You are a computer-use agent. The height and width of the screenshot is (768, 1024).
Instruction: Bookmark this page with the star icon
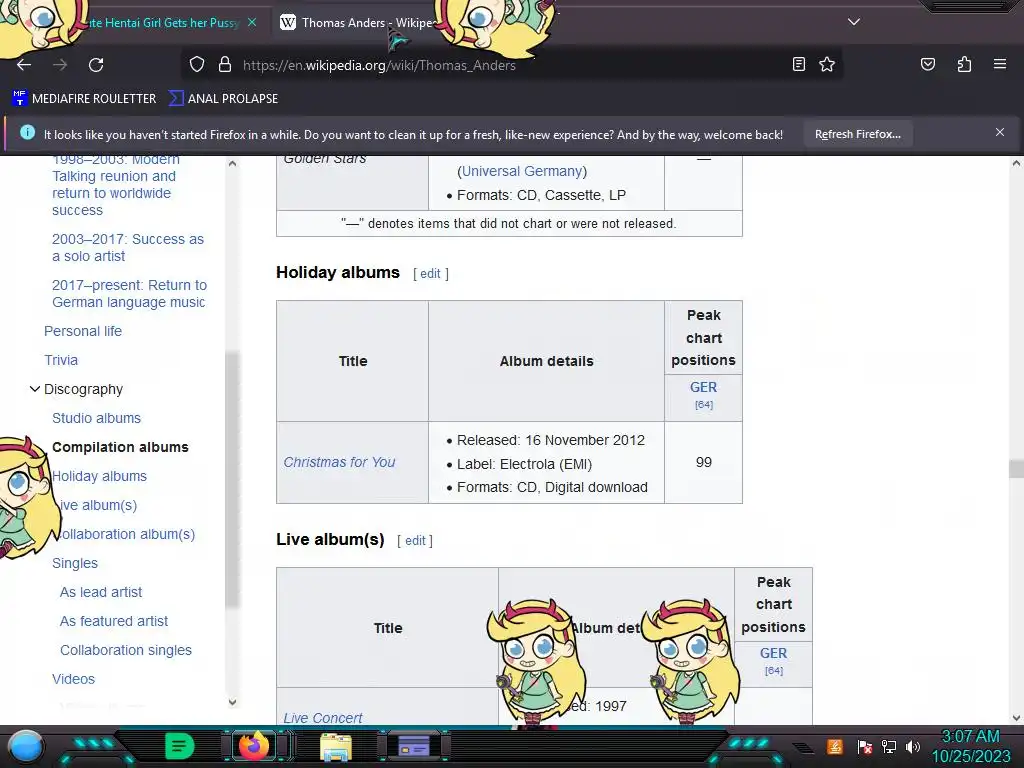point(827,64)
